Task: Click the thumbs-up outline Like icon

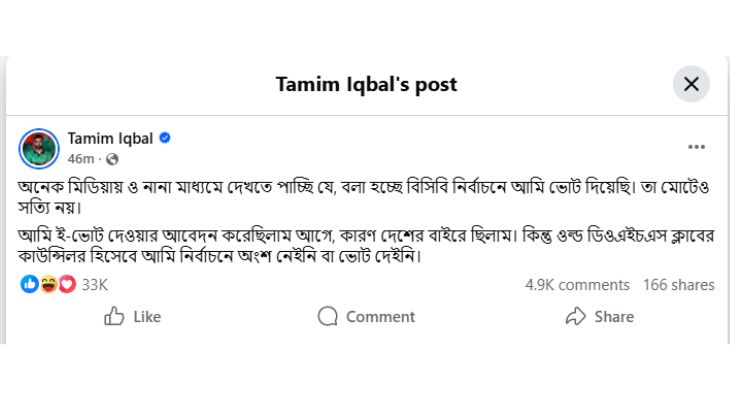Action: point(114,317)
